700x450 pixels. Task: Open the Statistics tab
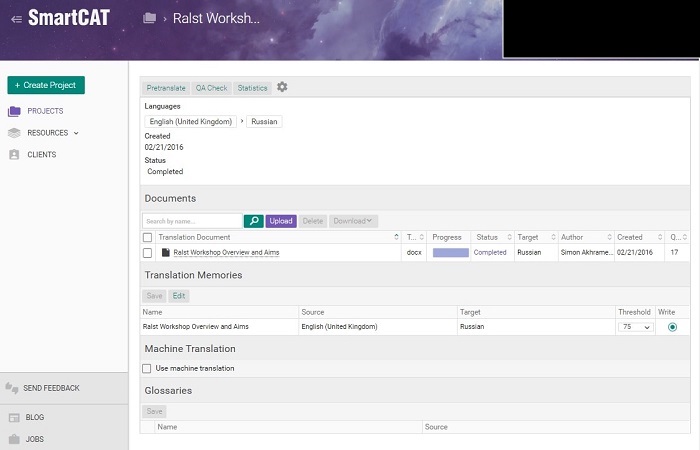(252, 88)
